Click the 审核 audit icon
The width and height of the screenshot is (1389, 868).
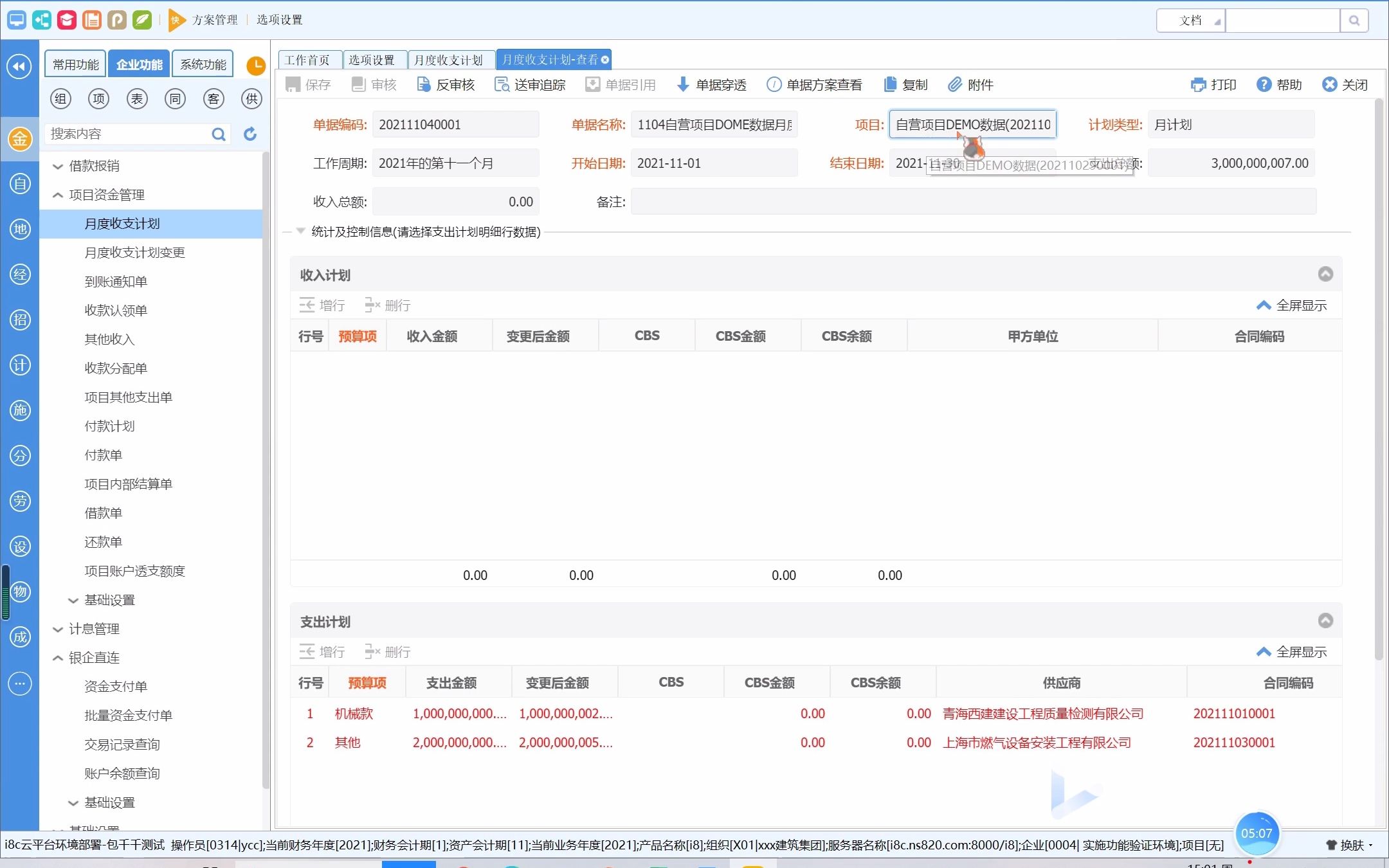(359, 84)
